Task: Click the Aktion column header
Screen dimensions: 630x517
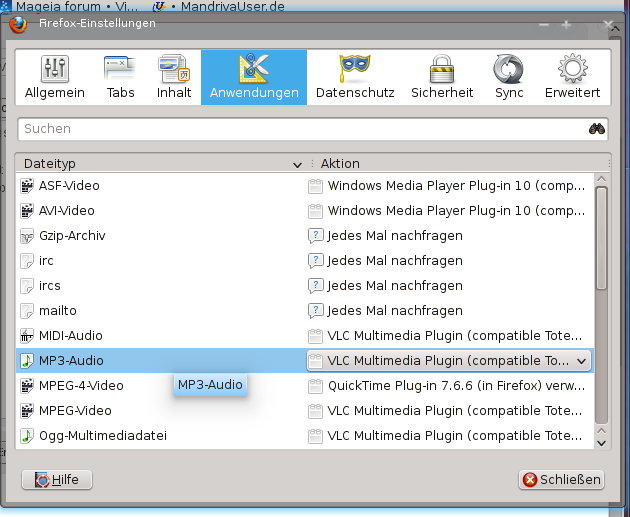Action: click(460, 163)
